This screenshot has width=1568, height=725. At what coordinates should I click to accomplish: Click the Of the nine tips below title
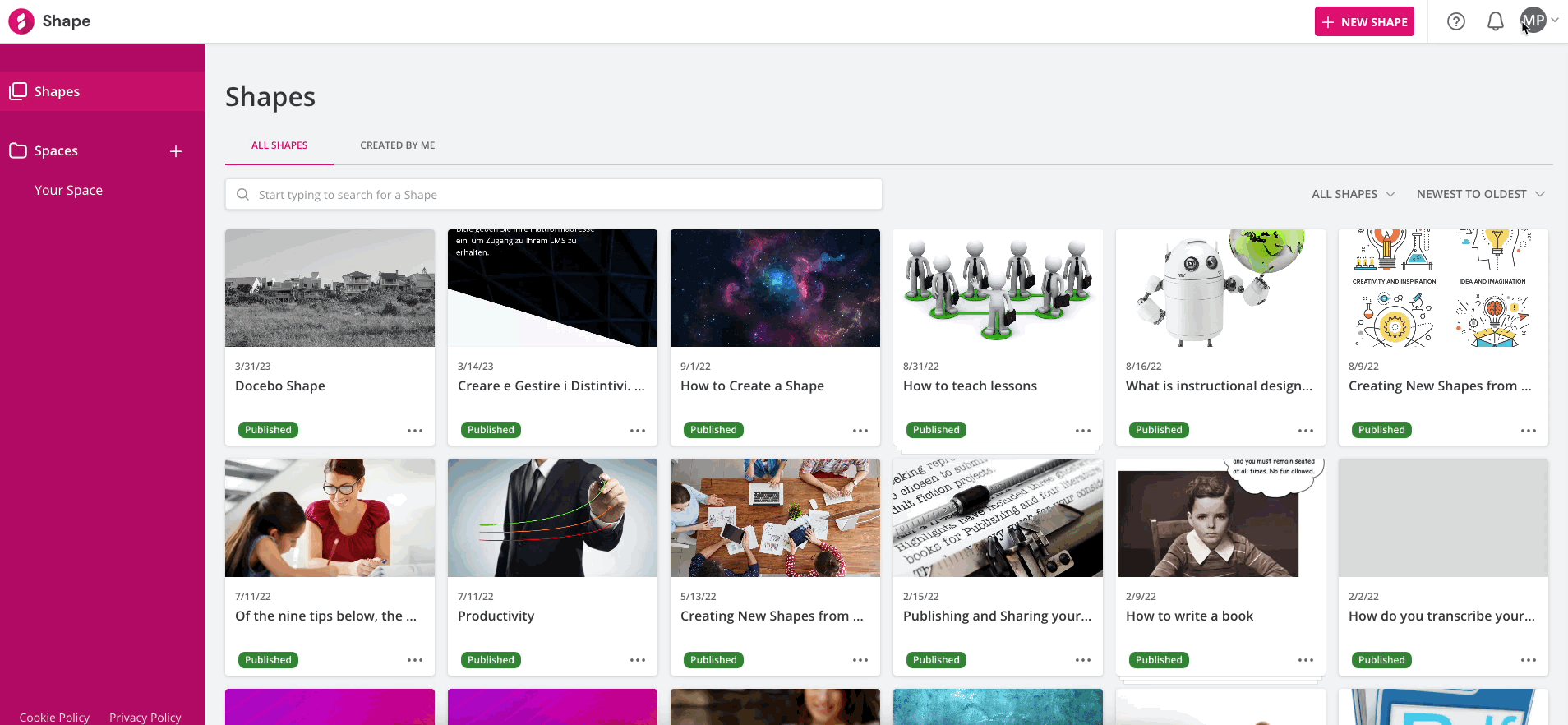(325, 616)
